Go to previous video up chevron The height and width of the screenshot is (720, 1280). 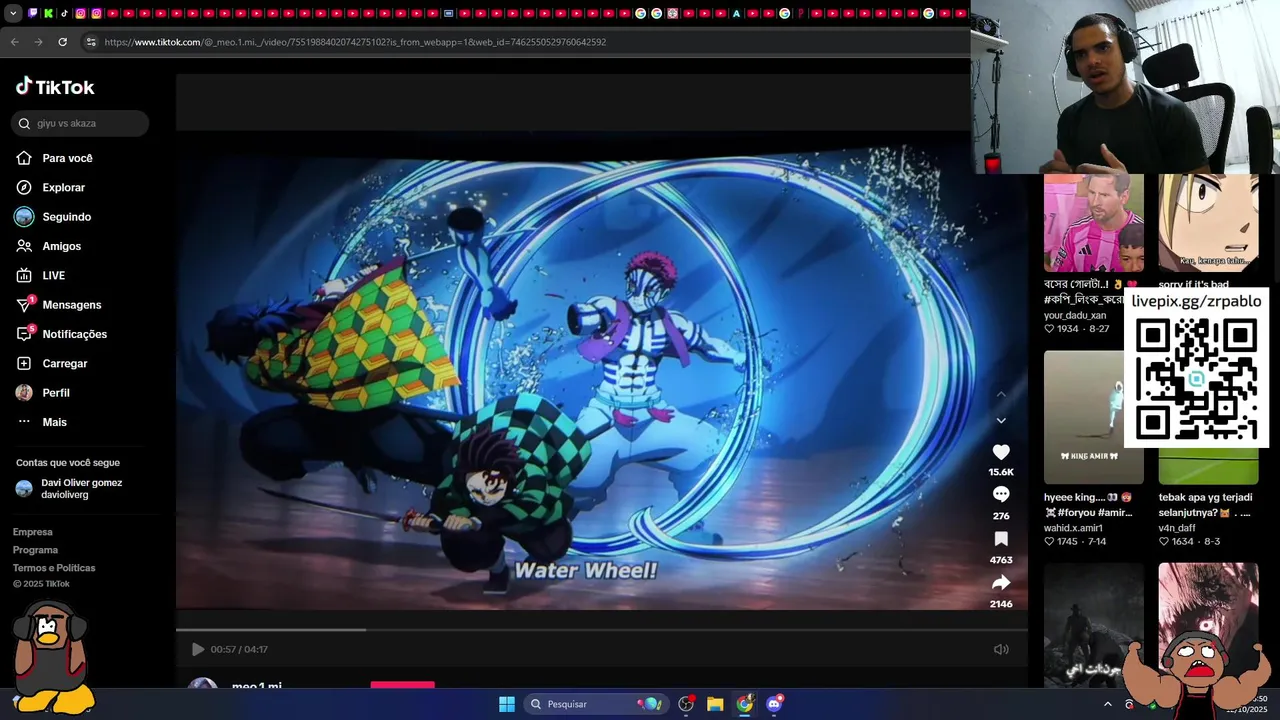(x=1001, y=395)
